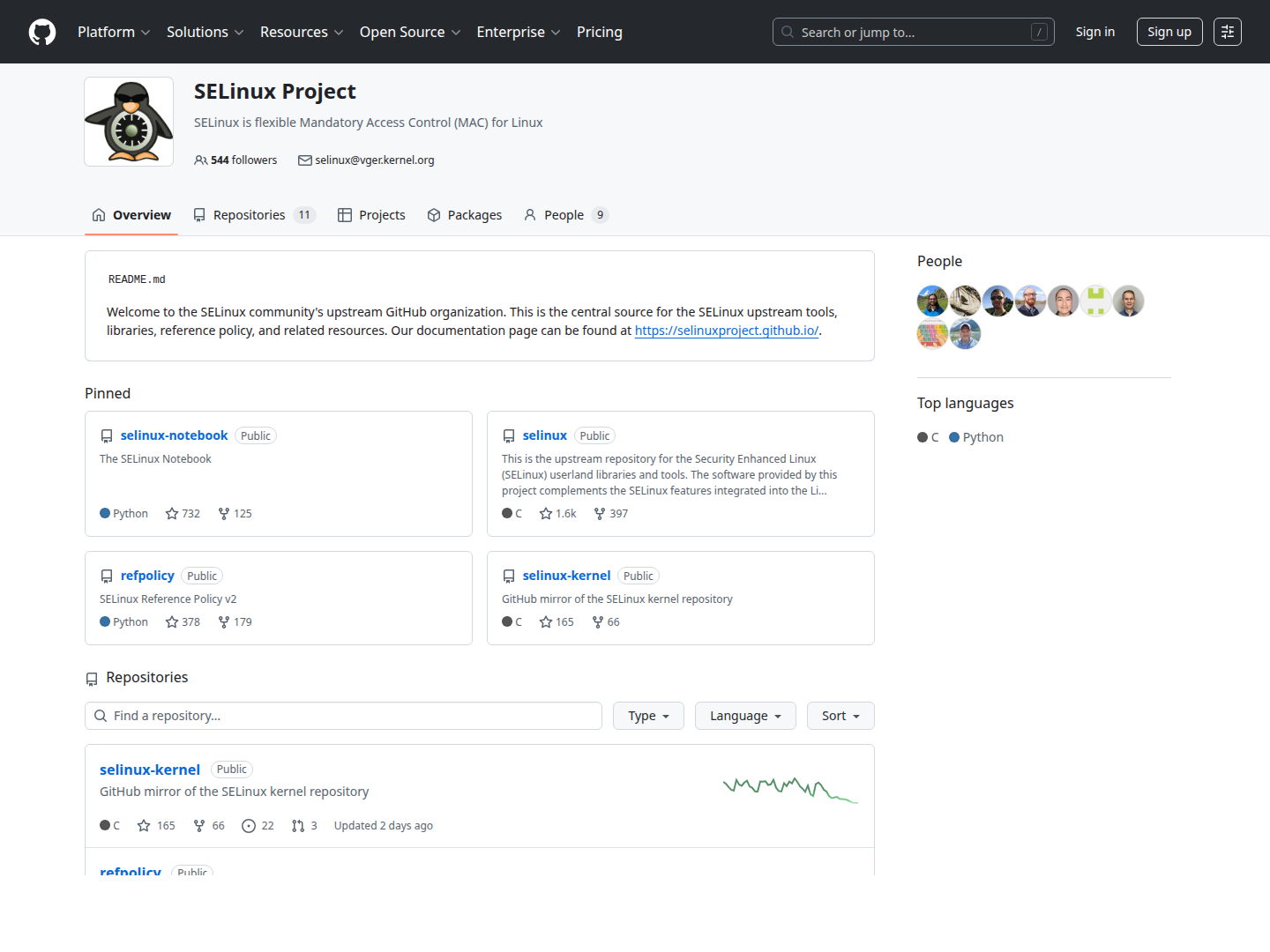Expand the Enterprise menu
The width and height of the screenshot is (1270, 952).
(x=519, y=32)
